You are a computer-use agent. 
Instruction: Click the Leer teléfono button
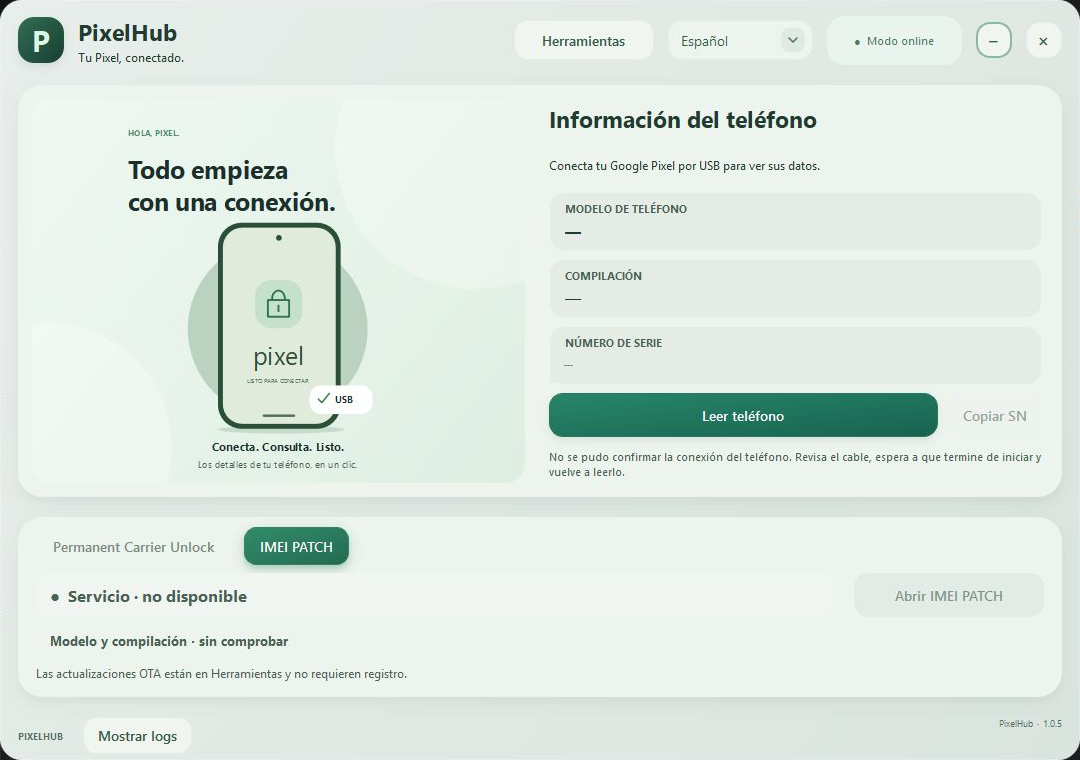tap(743, 415)
